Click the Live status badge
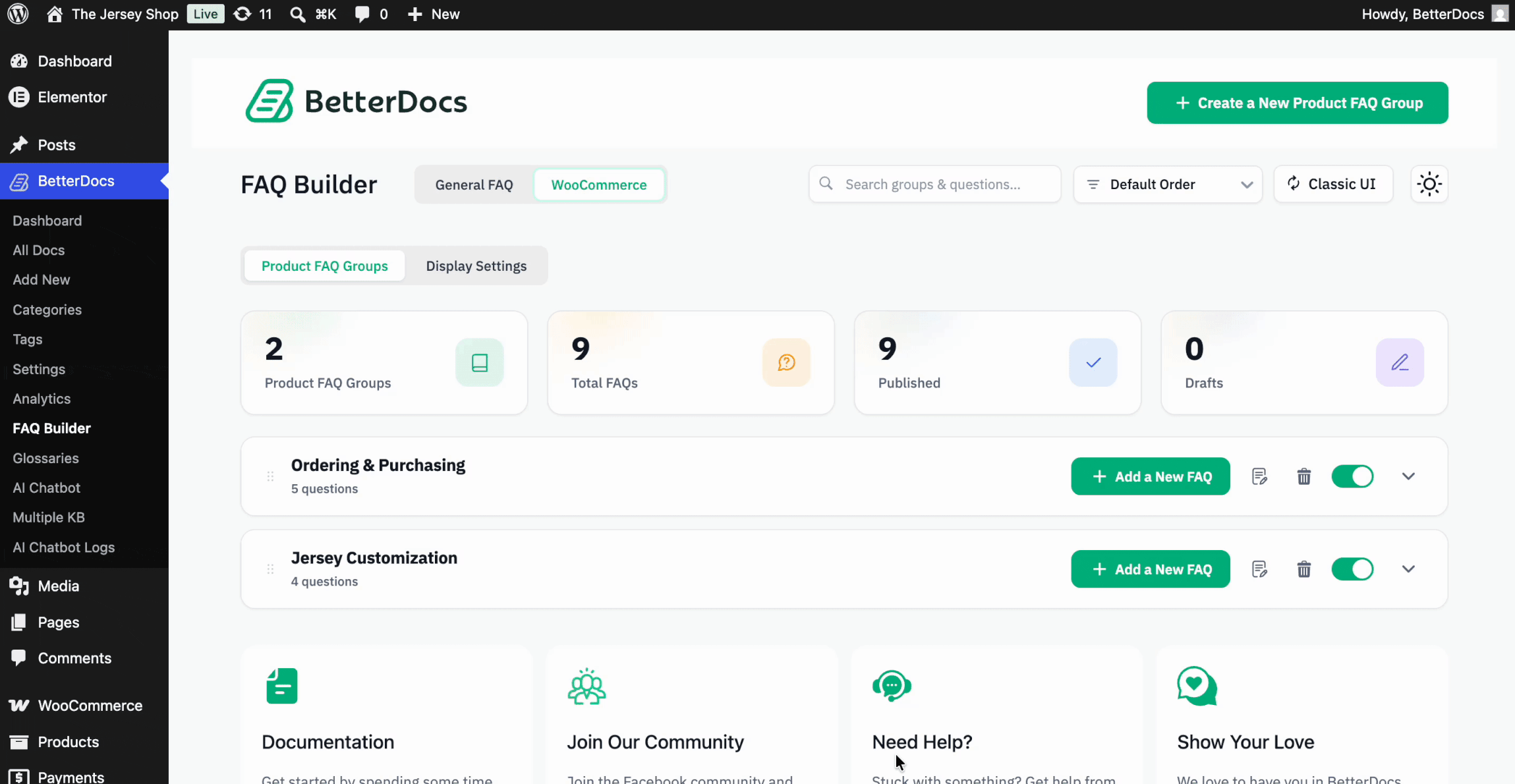Image resolution: width=1515 pixels, height=784 pixels. pos(206,14)
